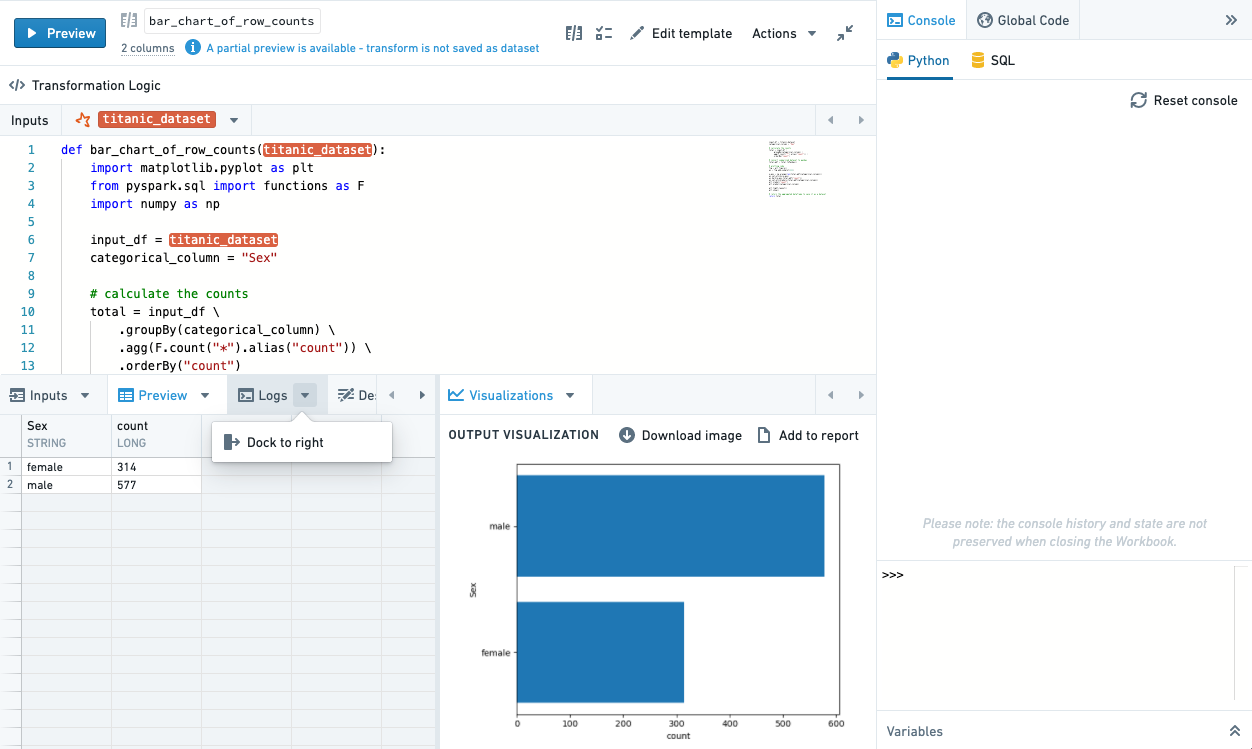1252x749 pixels.
Task: Choose Dock to right from the menu
Action: [x=301, y=442]
